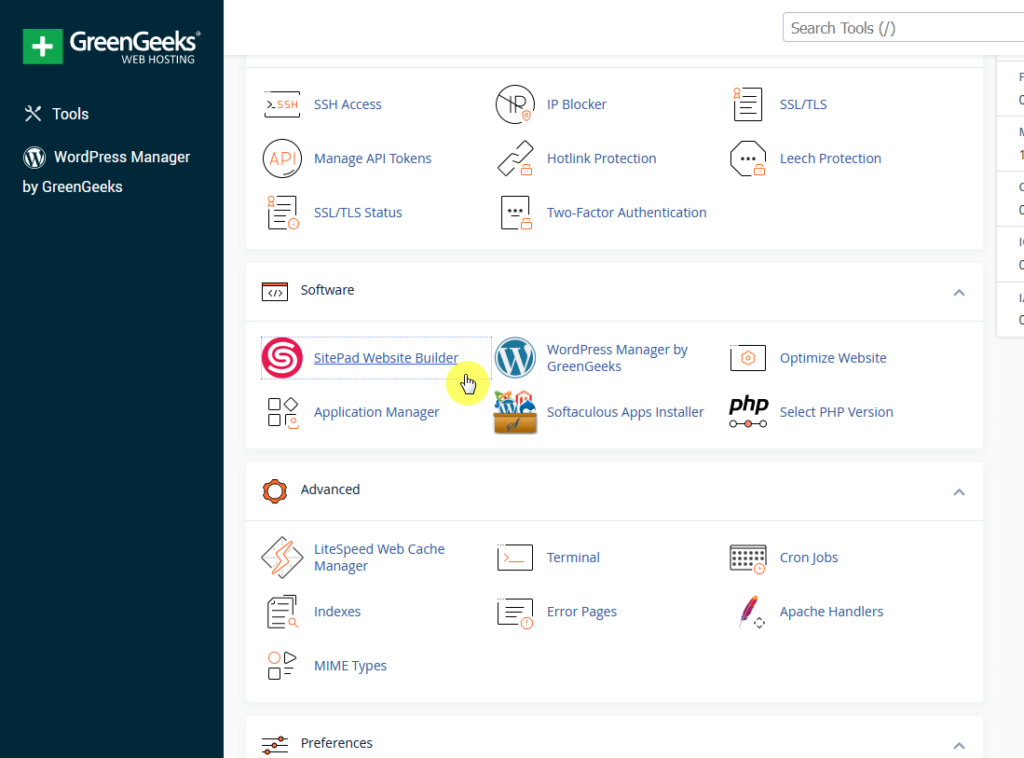Screen dimensions: 1024x758
Task: Click the Preferences section title
Action: pos(337,743)
